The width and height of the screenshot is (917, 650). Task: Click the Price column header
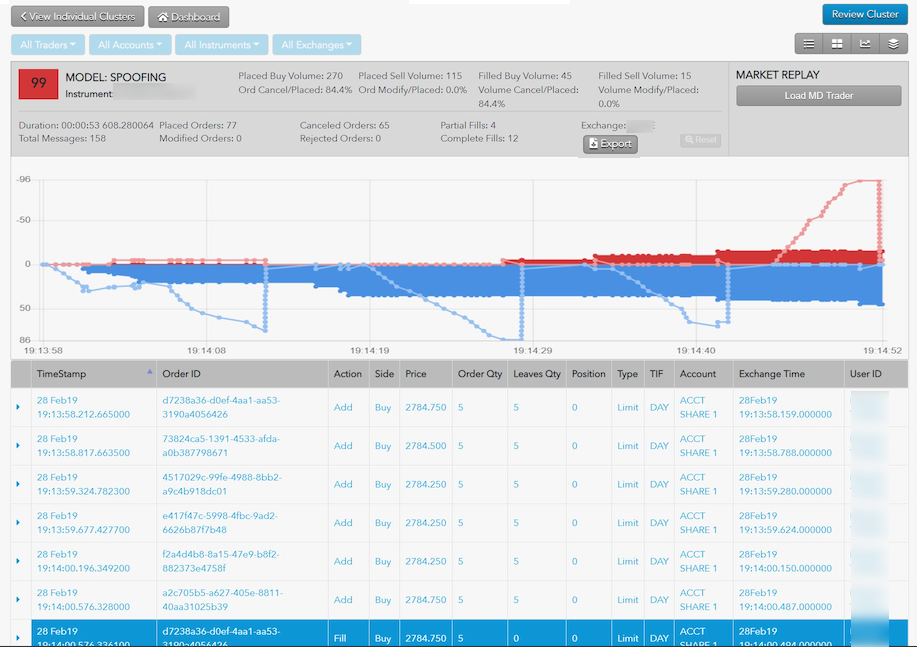(x=416, y=374)
